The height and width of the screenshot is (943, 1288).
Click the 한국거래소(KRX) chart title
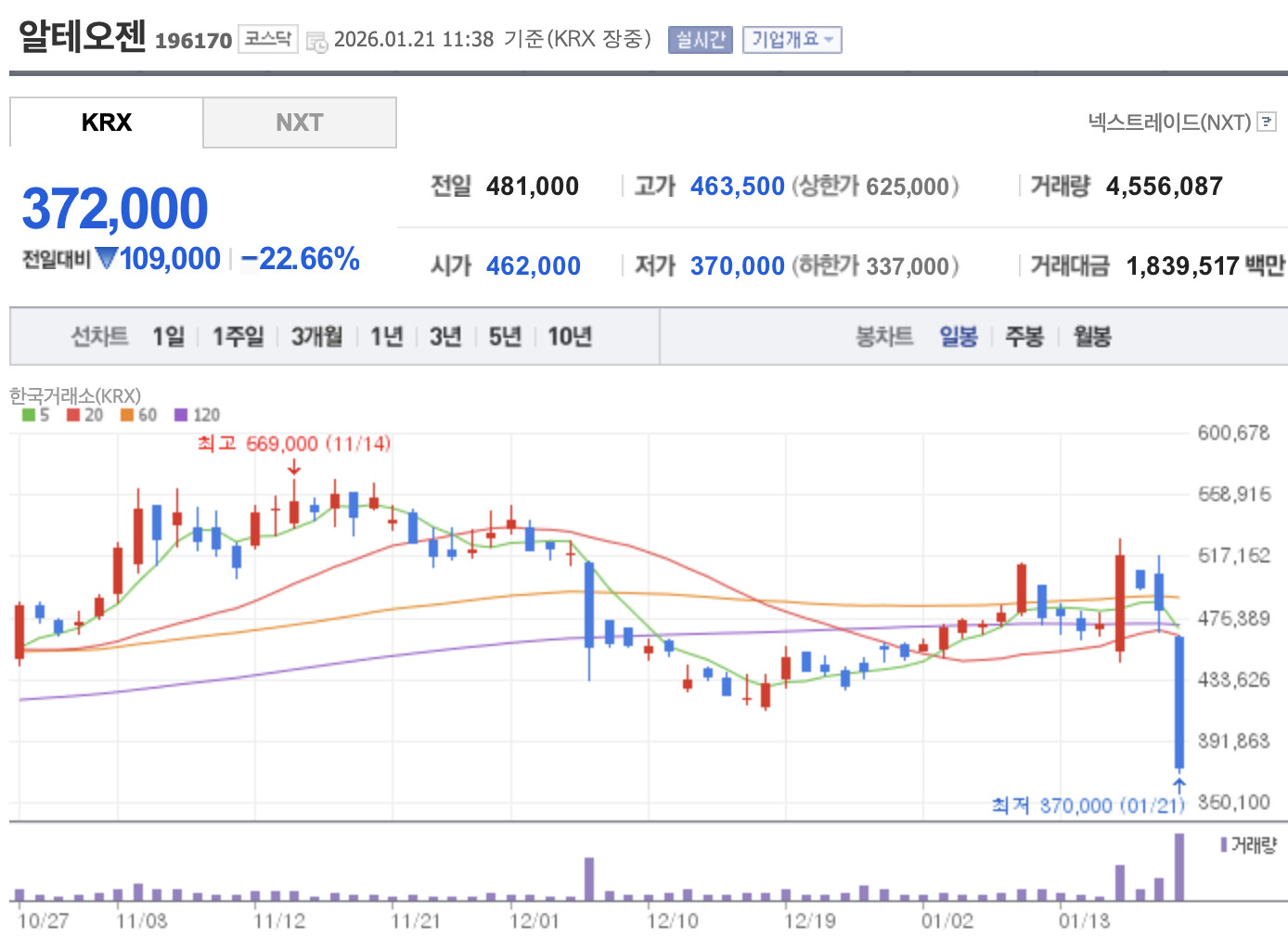75,395
